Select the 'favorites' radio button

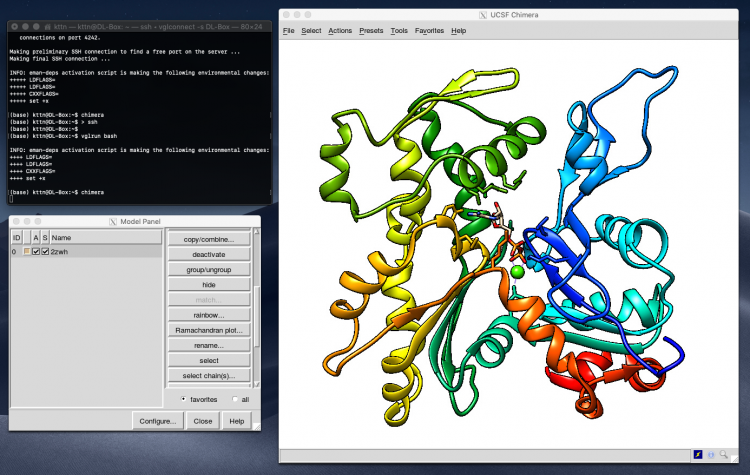[x=183, y=398]
